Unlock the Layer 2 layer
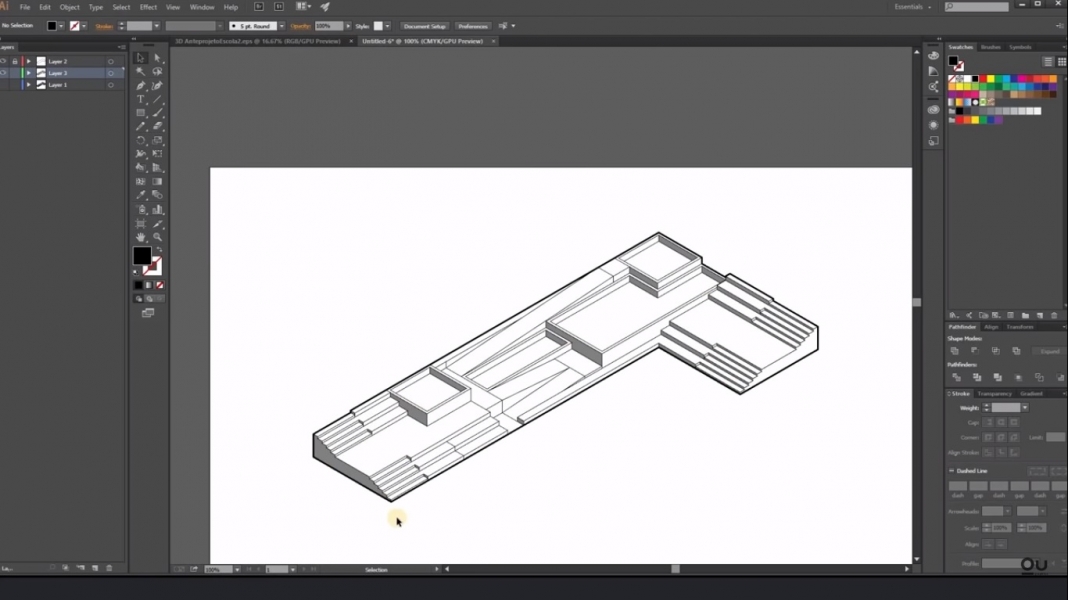The height and width of the screenshot is (600, 1068). click(x=15, y=61)
